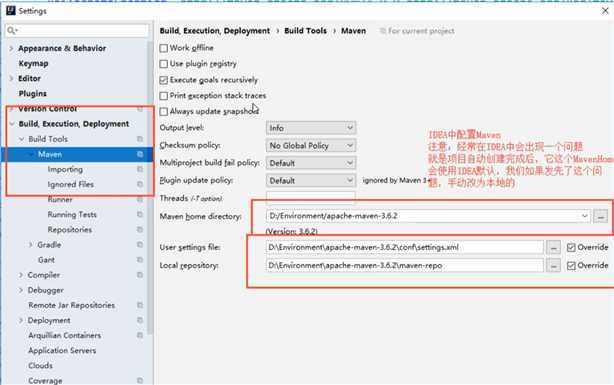Open Maven home directory dropdown arrow
Viewport: 614px width, 385px height.
(584, 216)
